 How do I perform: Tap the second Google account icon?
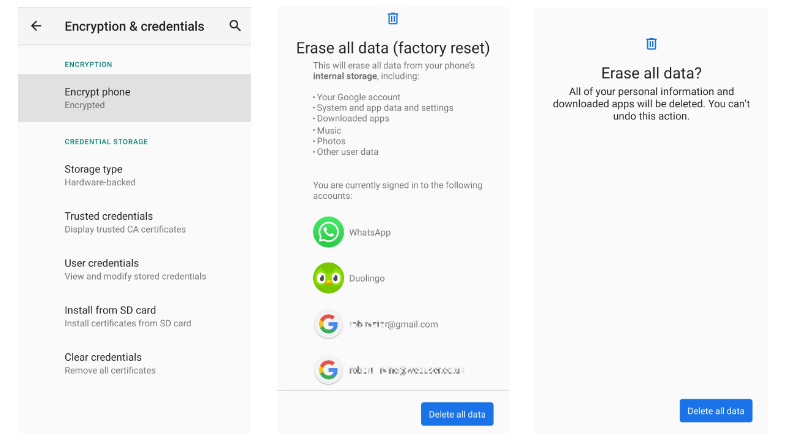[328, 370]
